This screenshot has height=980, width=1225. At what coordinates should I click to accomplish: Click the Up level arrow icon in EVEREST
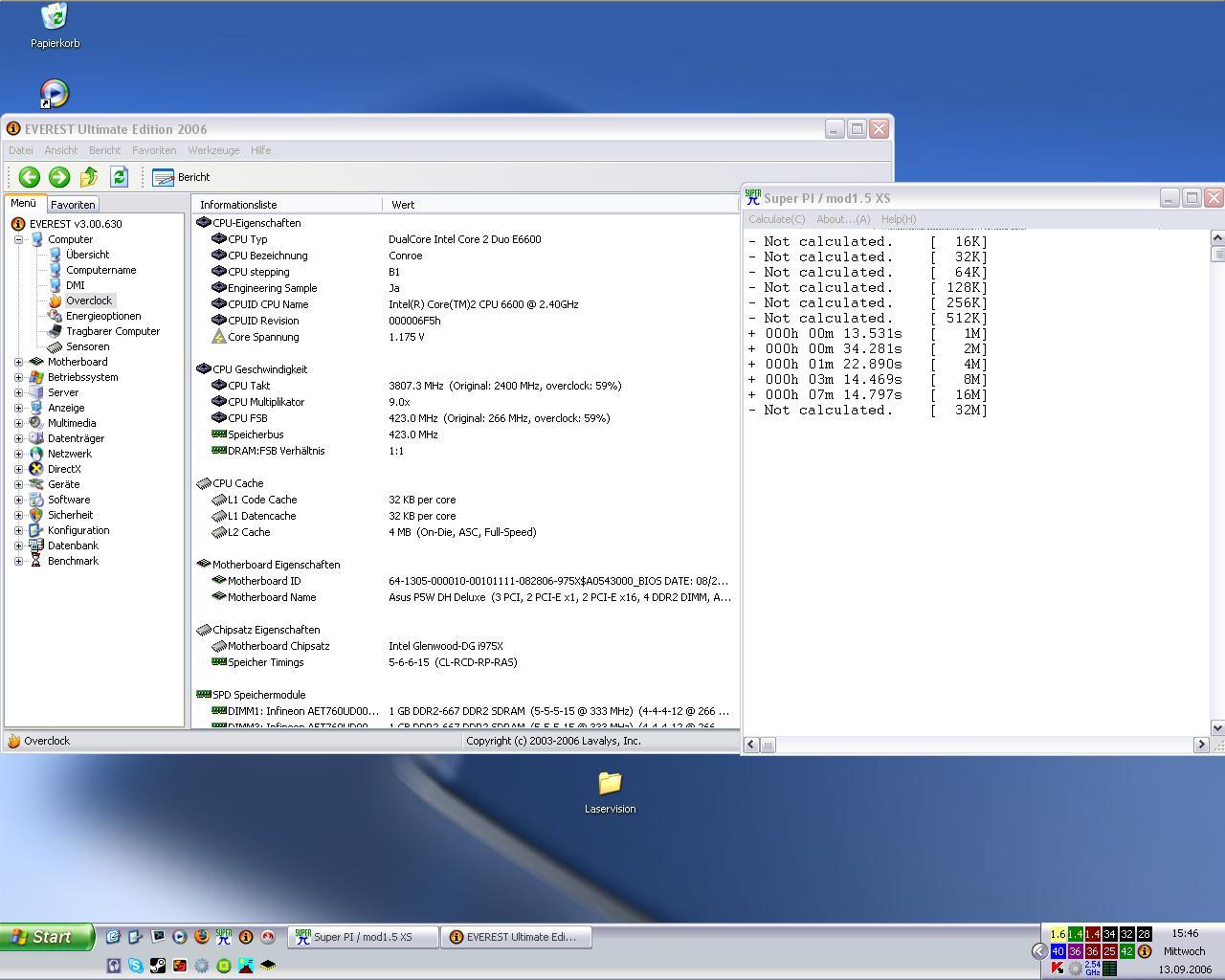pyautogui.click(x=89, y=177)
